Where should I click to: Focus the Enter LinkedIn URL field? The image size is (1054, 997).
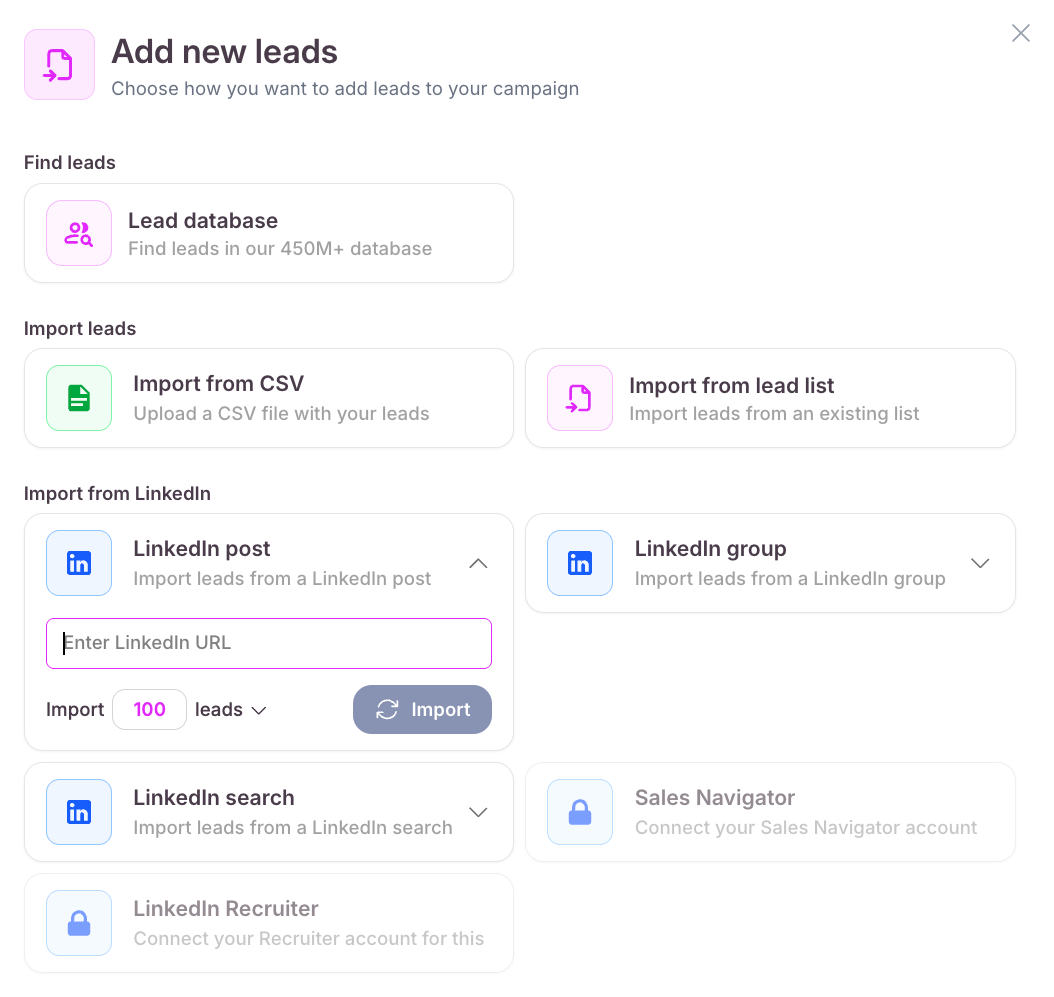pyautogui.click(x=269, y=643)
